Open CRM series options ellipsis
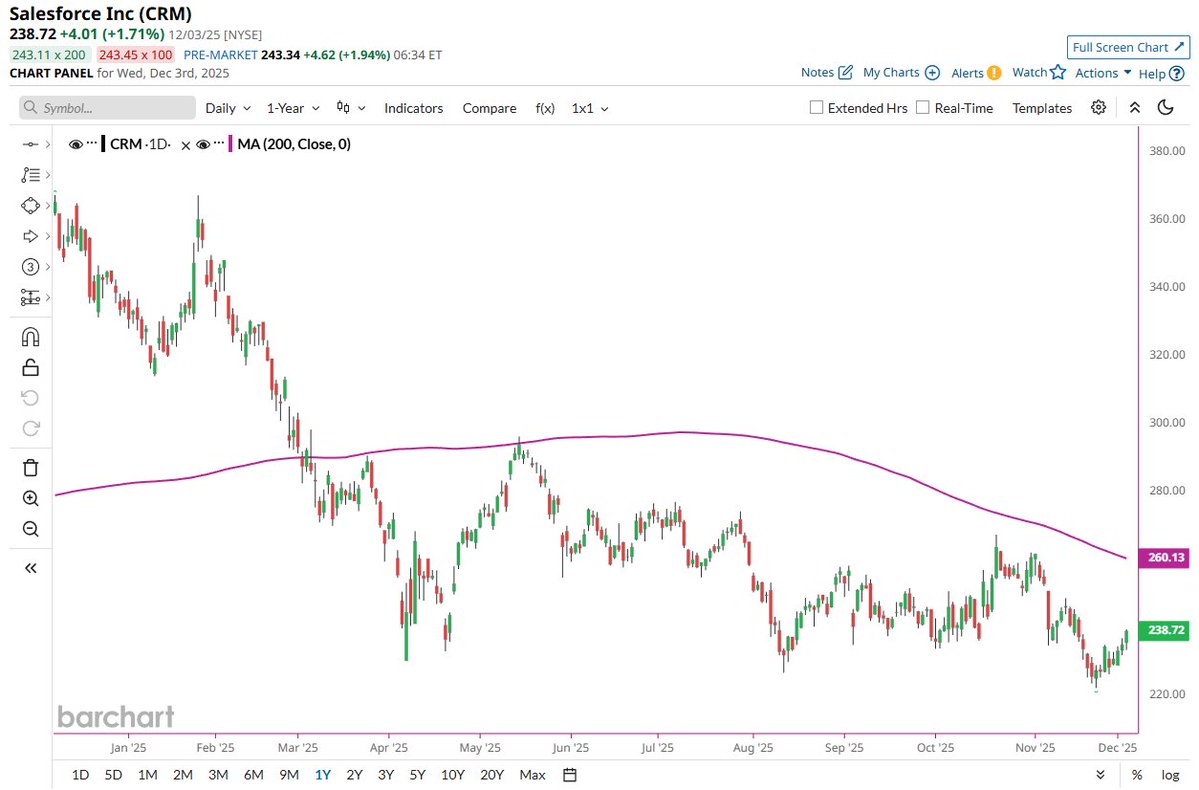Viewport: 1199px width, 790px height. 92,143
